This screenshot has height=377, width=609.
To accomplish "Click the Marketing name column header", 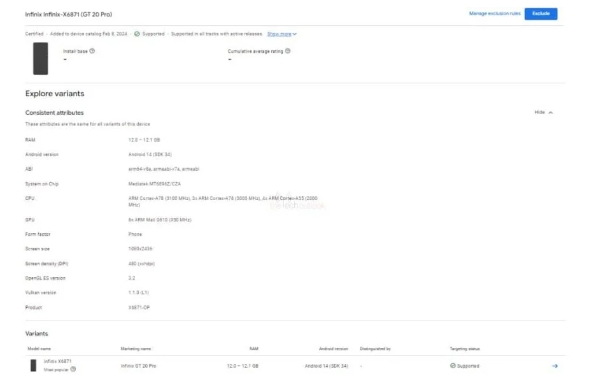I will [136, 349].
